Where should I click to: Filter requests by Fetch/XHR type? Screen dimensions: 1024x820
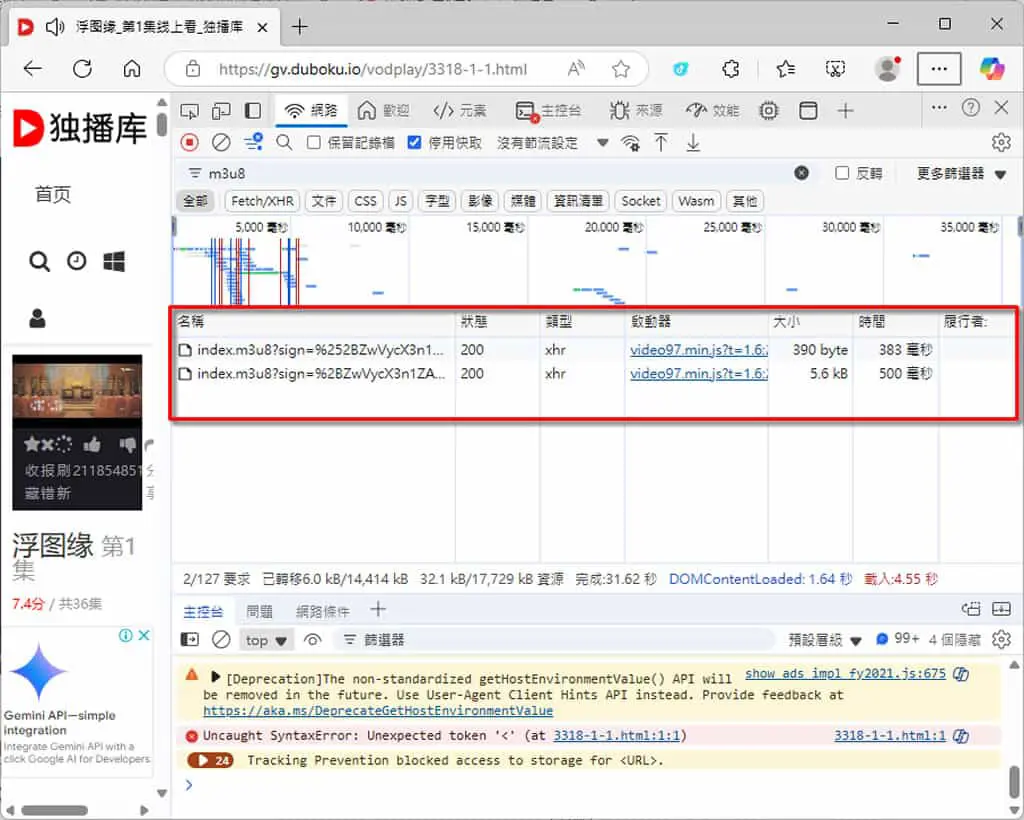coord(262,201)
